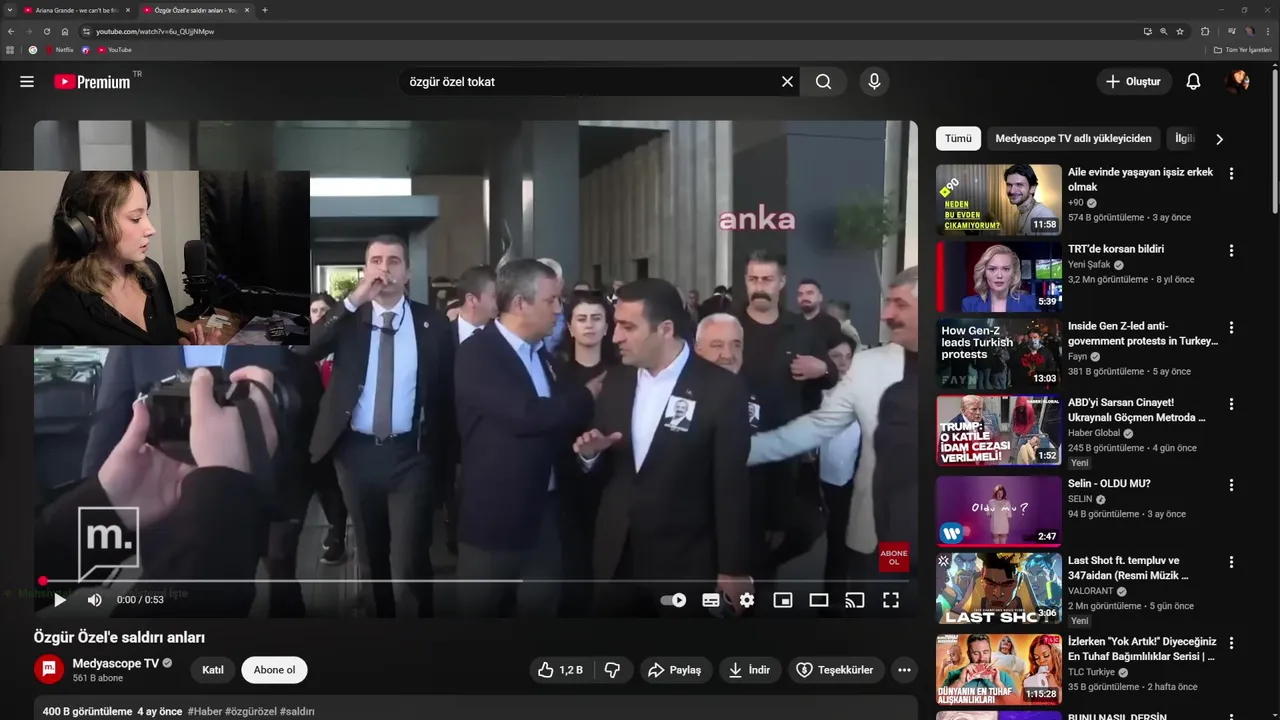Seek along the video progress bar

(476, 580)
